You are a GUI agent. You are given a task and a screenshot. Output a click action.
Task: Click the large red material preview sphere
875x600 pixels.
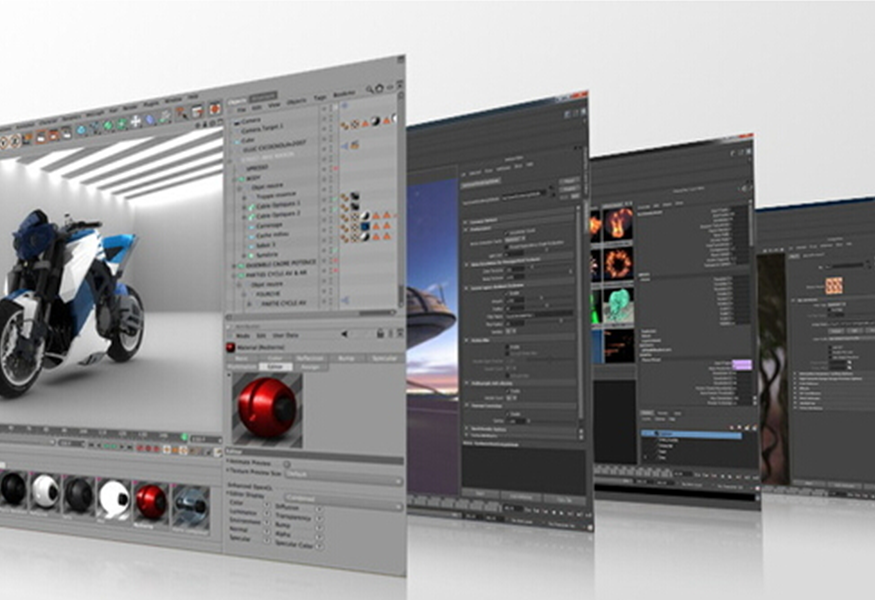tap(267, 406)
